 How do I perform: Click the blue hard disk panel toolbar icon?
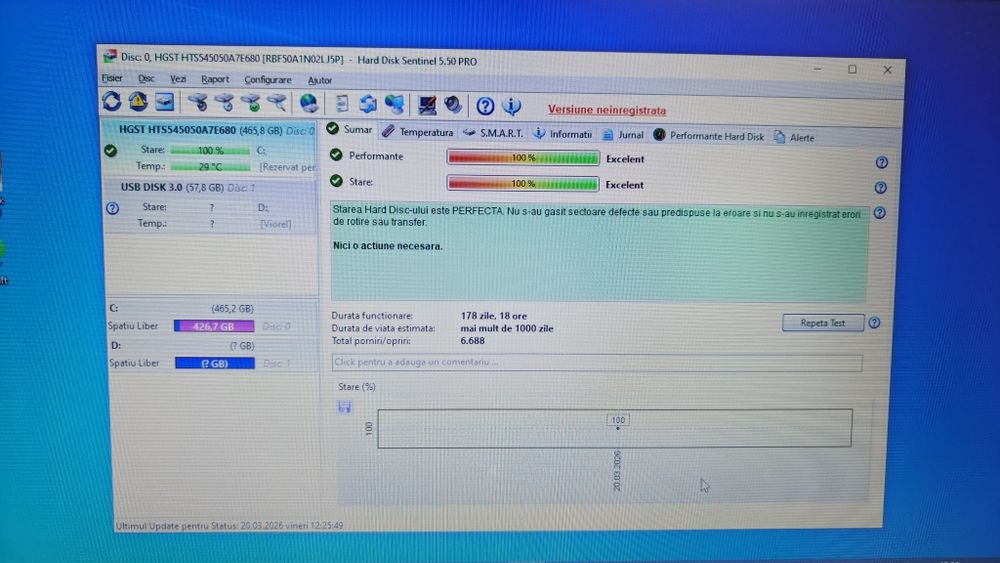165,102
